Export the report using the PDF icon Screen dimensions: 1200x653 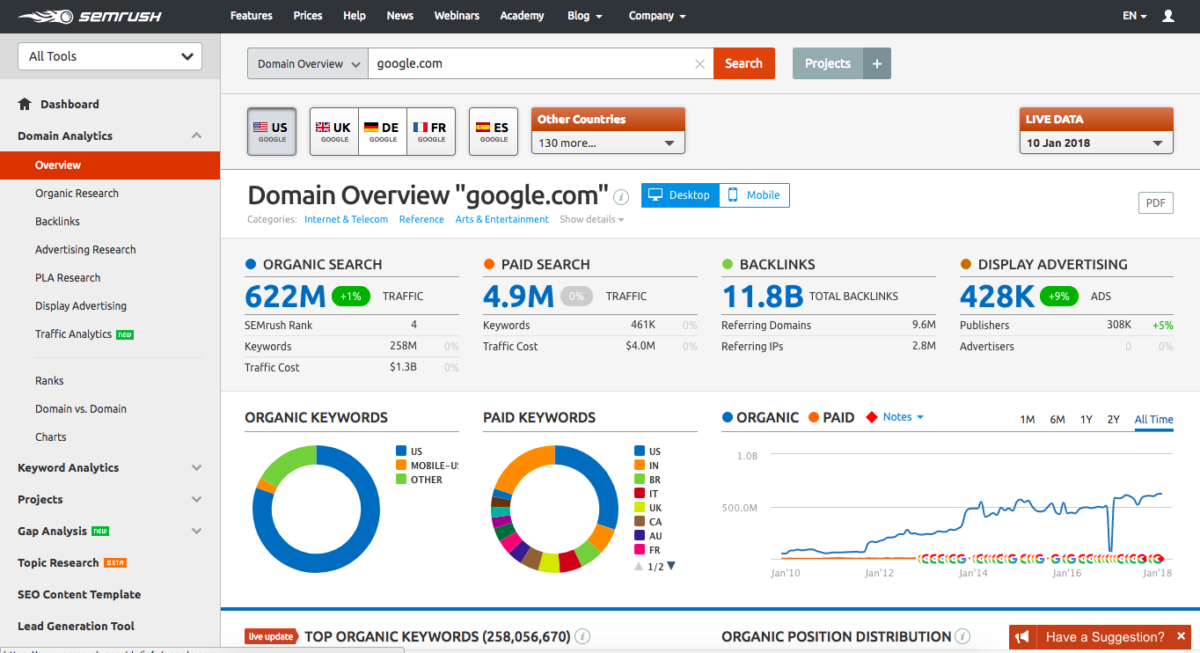click(x=1155, y=202)
